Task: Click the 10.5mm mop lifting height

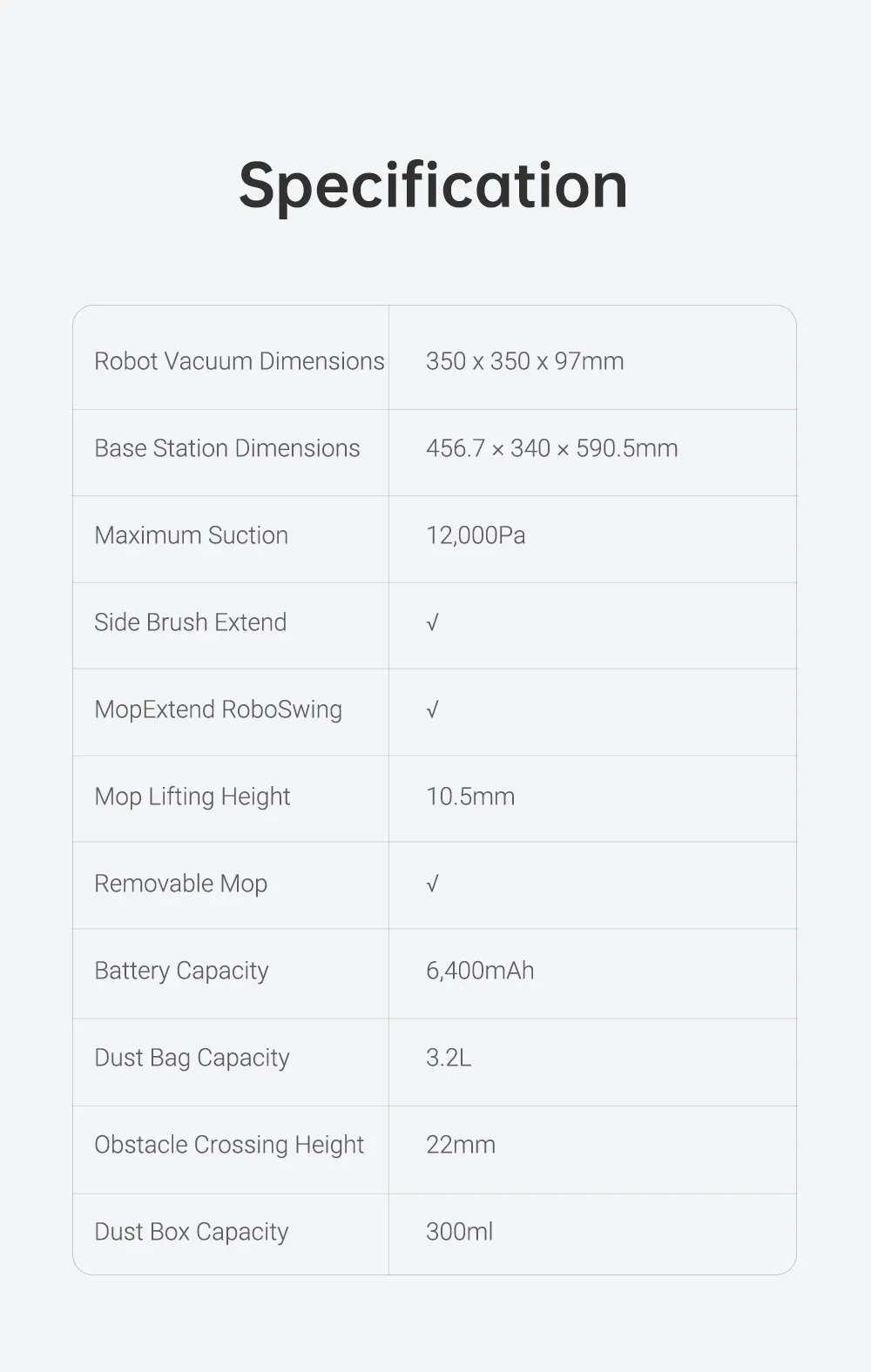Action: [x=470, y=797]
